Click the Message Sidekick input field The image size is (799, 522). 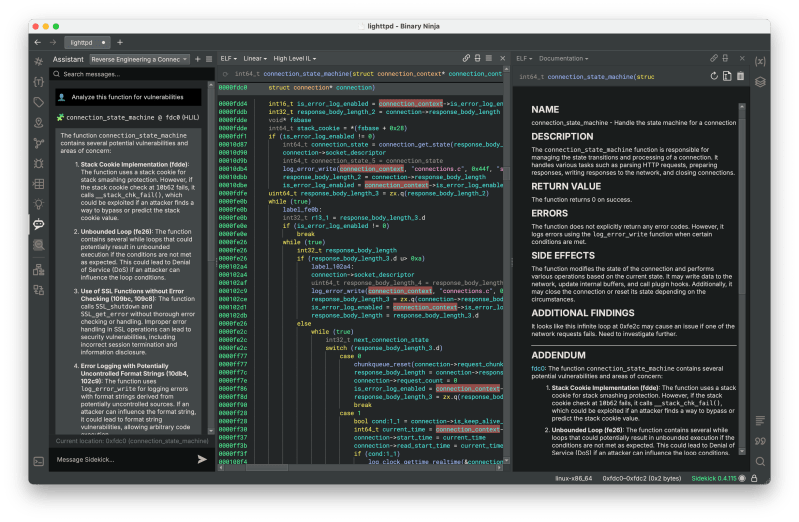tap(122, 460)
